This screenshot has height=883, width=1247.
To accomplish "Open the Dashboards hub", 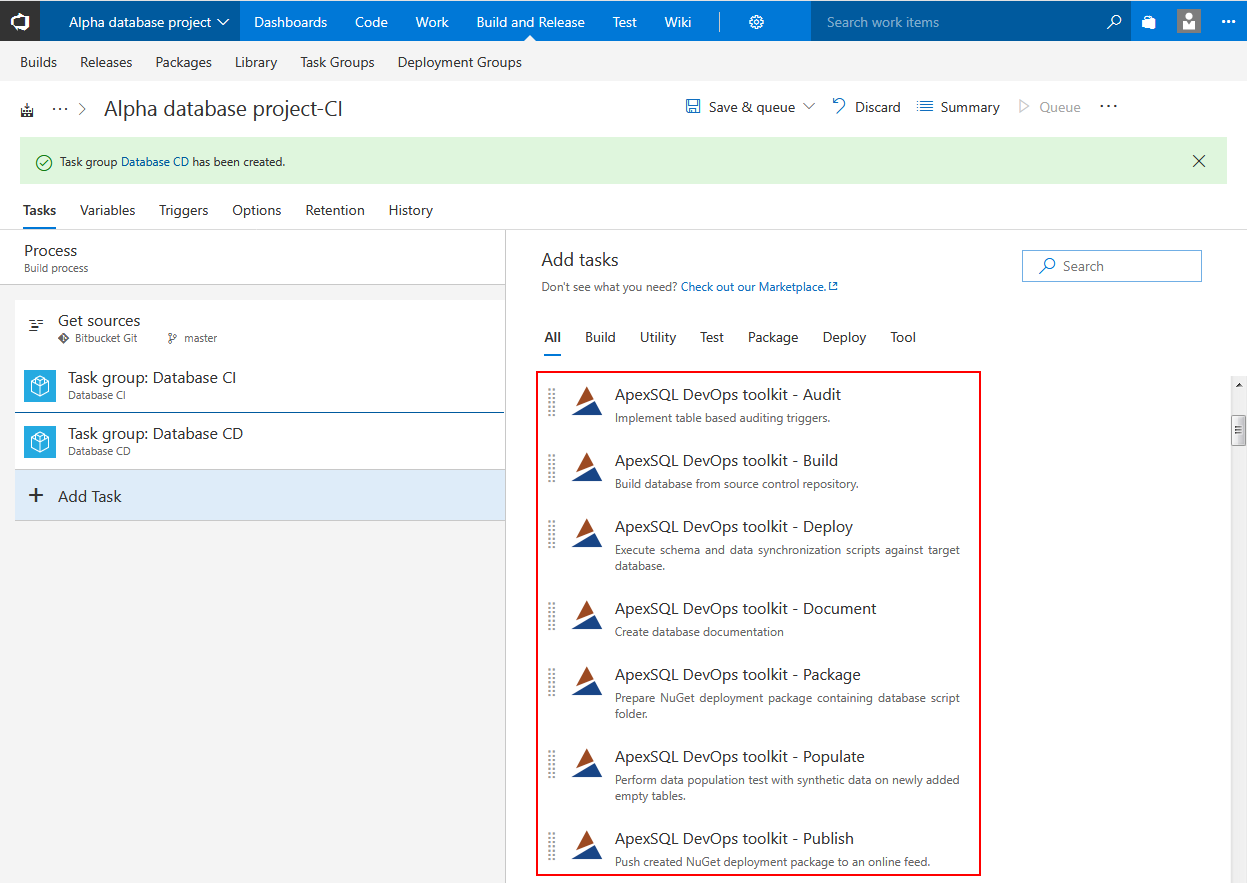I will [x=291, y=22].
